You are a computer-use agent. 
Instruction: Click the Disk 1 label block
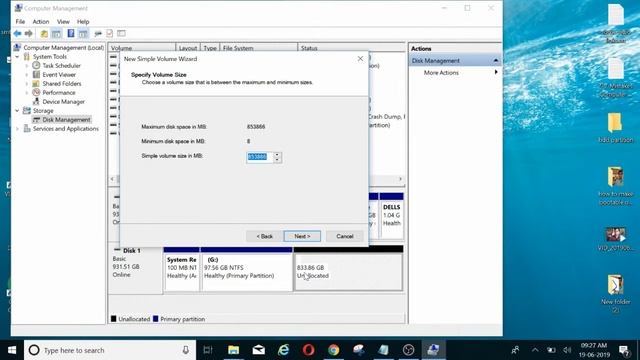[136, 269]
